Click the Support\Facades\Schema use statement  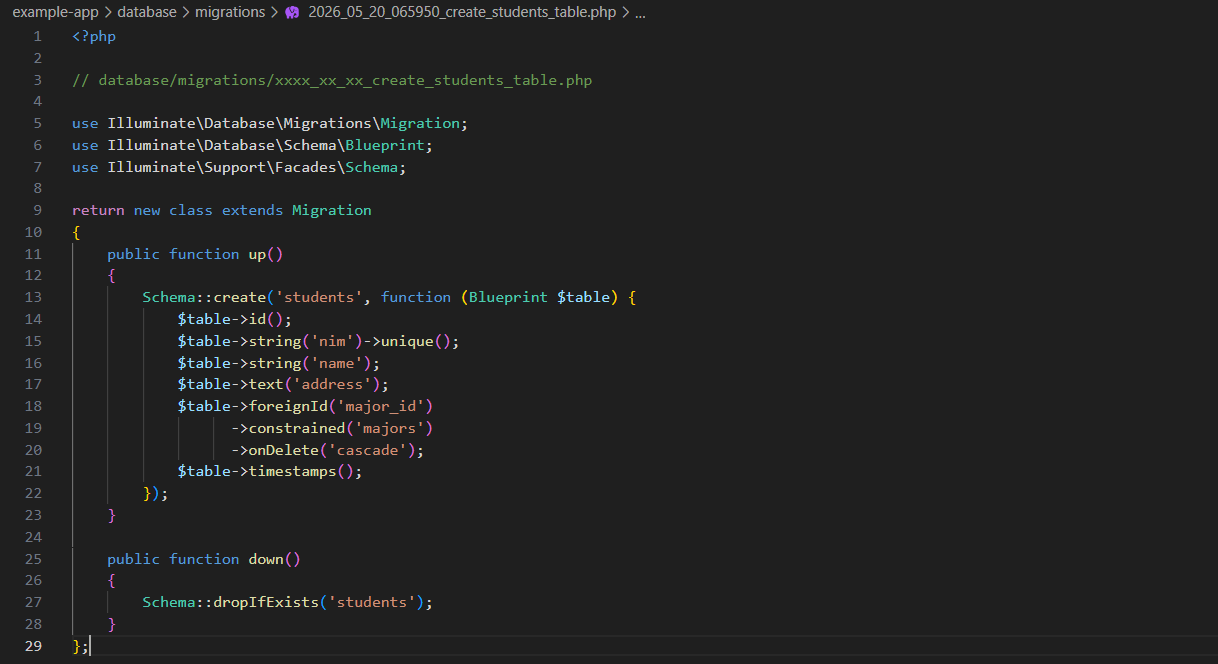239,167
